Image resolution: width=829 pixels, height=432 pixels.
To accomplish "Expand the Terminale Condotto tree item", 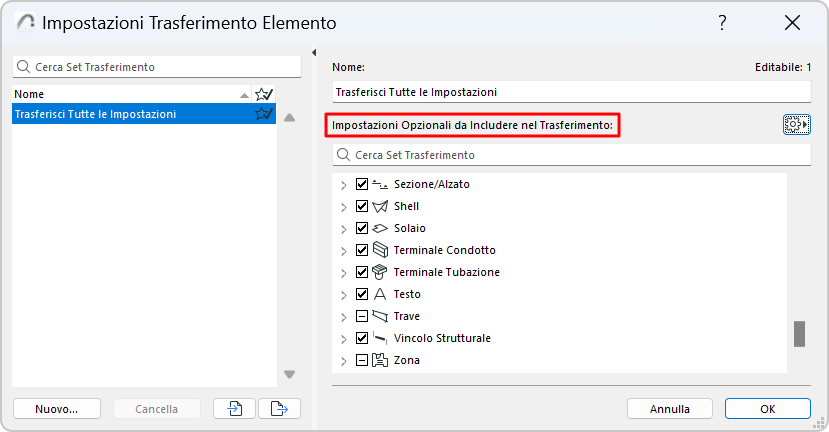I will pos(344,250).
